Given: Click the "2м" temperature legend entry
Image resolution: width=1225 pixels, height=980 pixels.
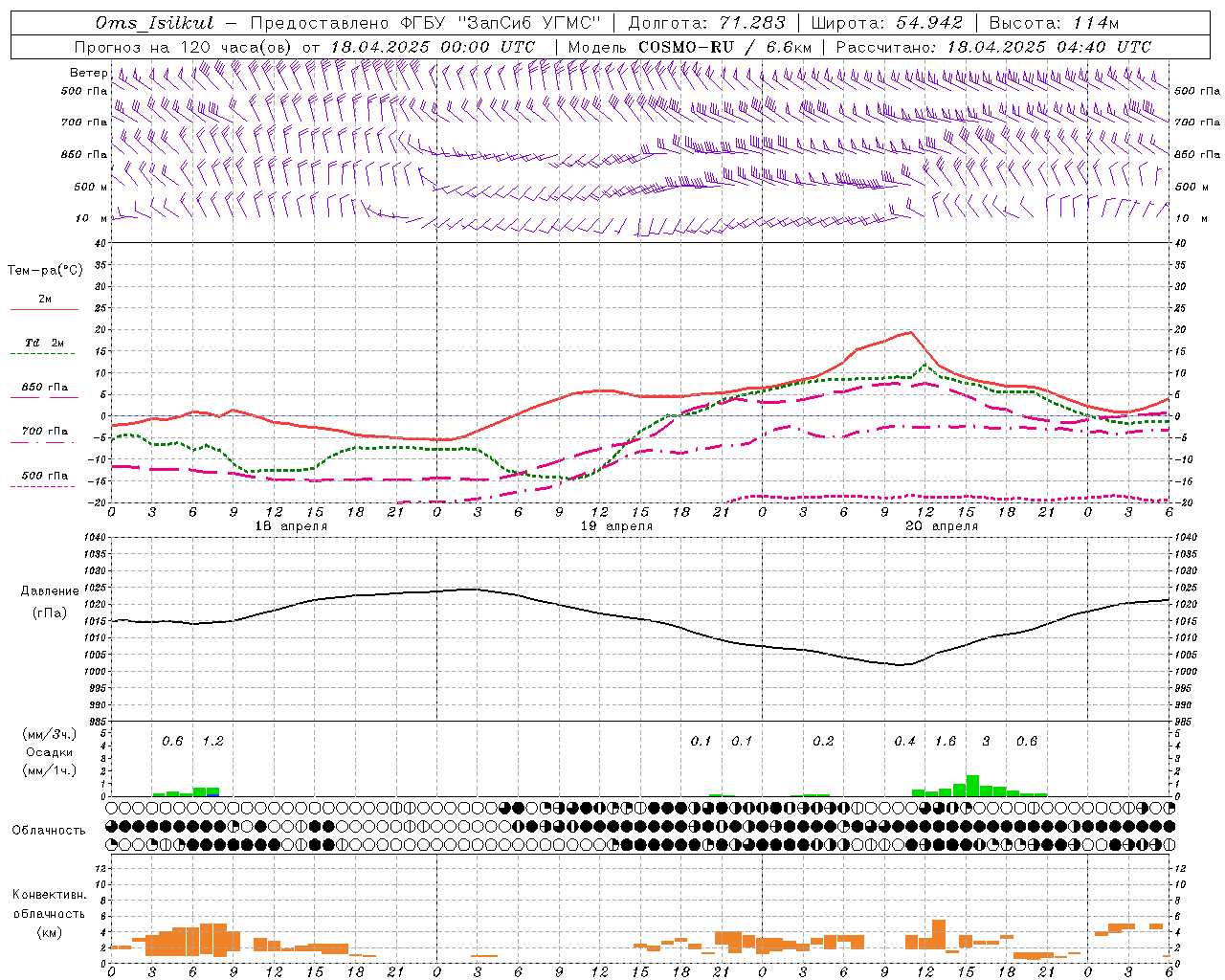Looking at the screenshot, I should (x=45, y=299).
